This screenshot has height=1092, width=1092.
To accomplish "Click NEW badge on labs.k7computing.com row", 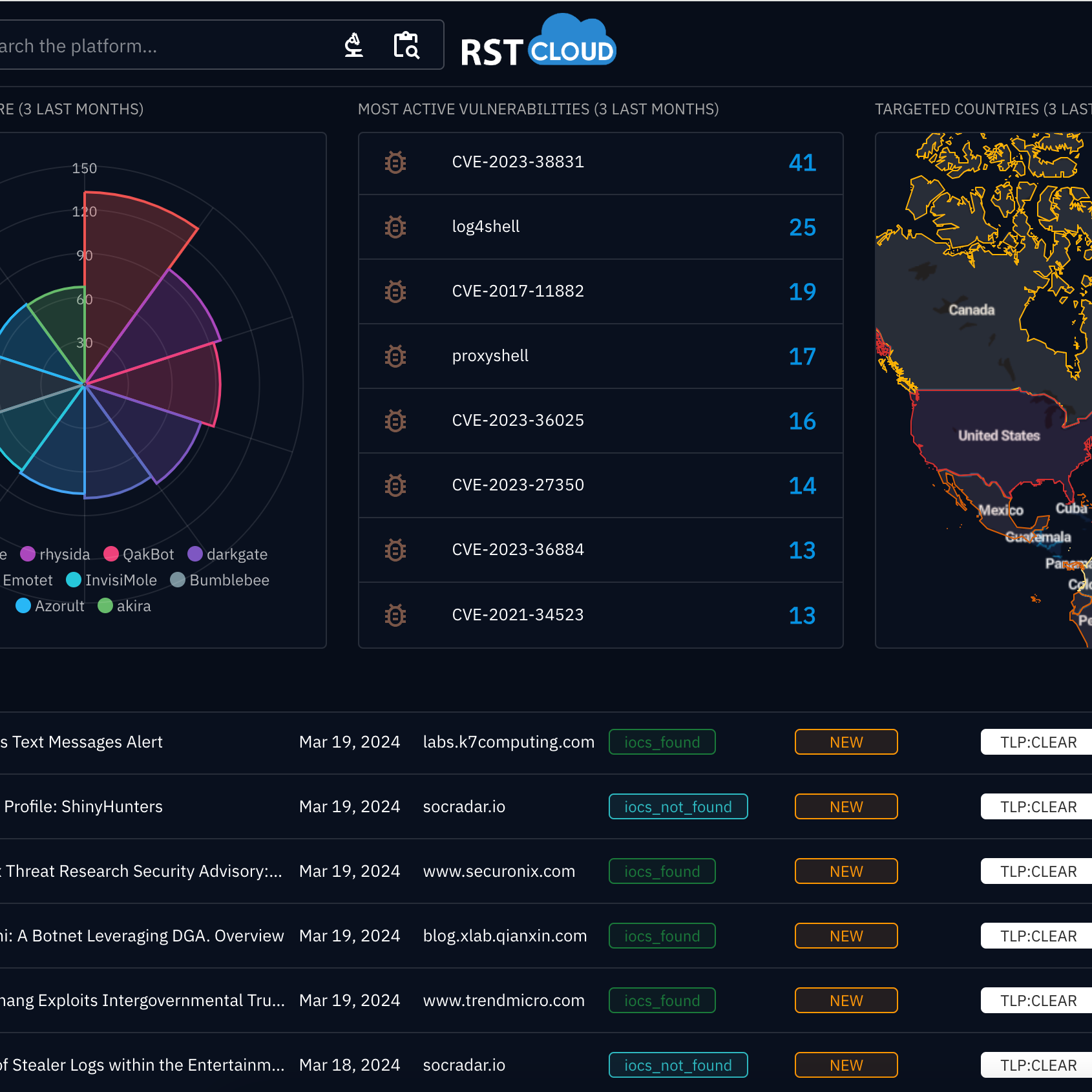I will (x=846, y=742).
